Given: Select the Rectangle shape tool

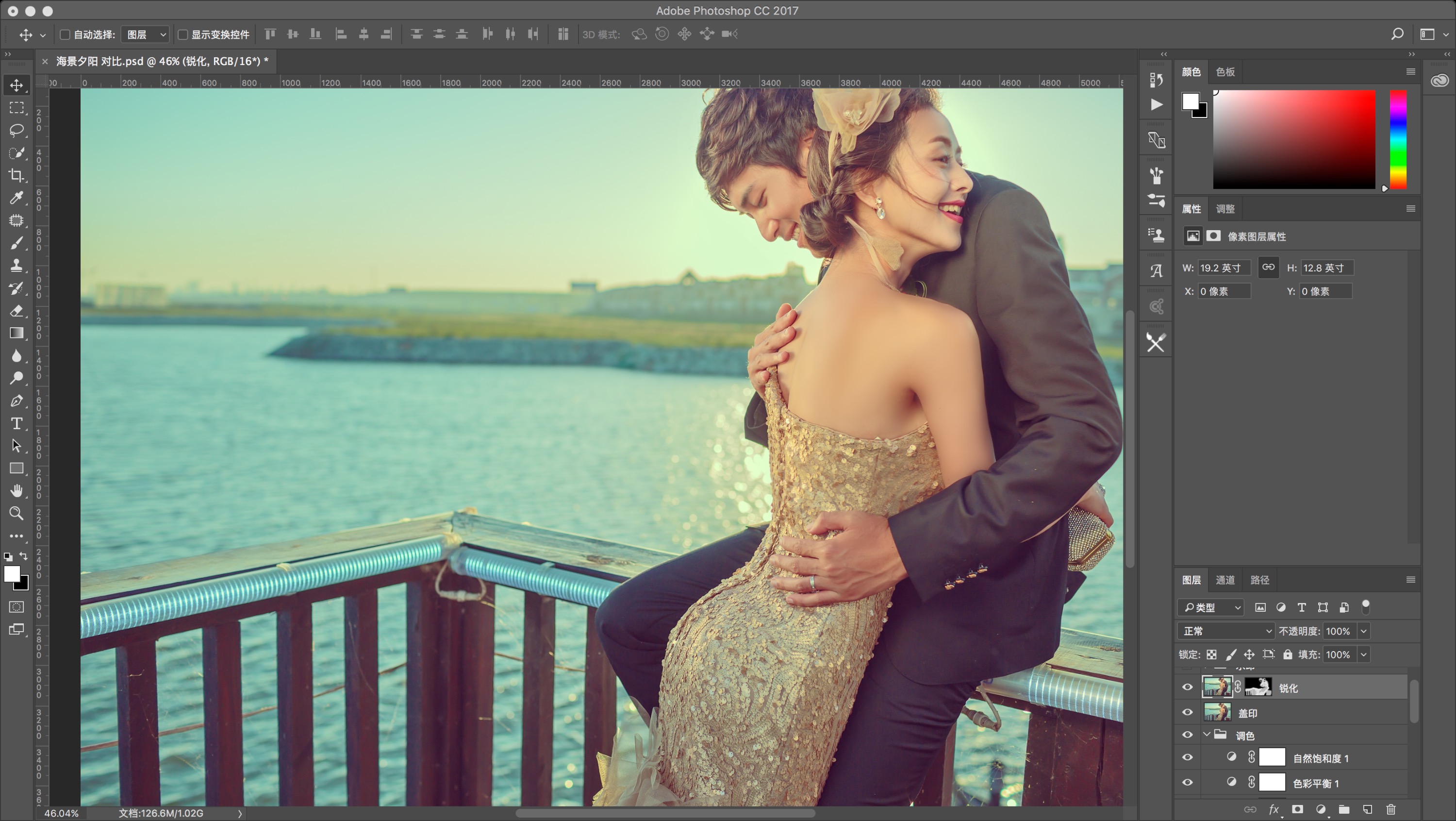Looking at the screenshot, I should click(17, 468).
